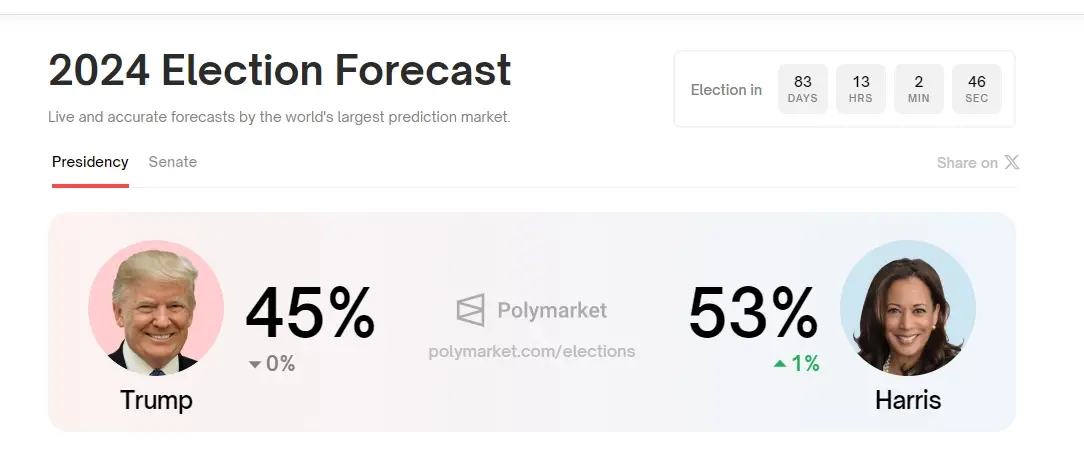Select the Presidency tab
Screen dimensions: 1084x451
90,162
